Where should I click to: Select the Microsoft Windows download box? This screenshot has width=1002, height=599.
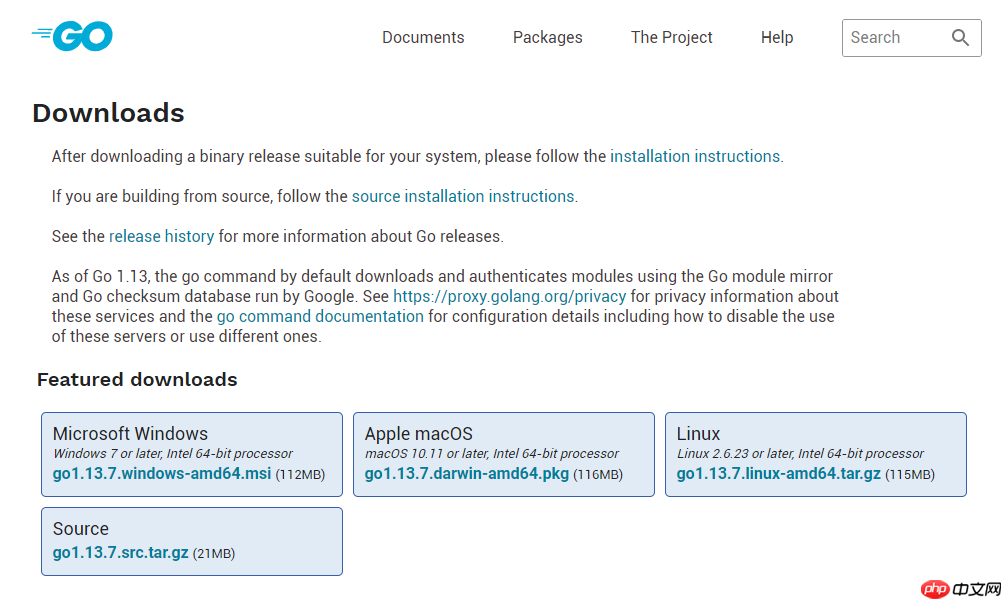[x=192, y=455]
